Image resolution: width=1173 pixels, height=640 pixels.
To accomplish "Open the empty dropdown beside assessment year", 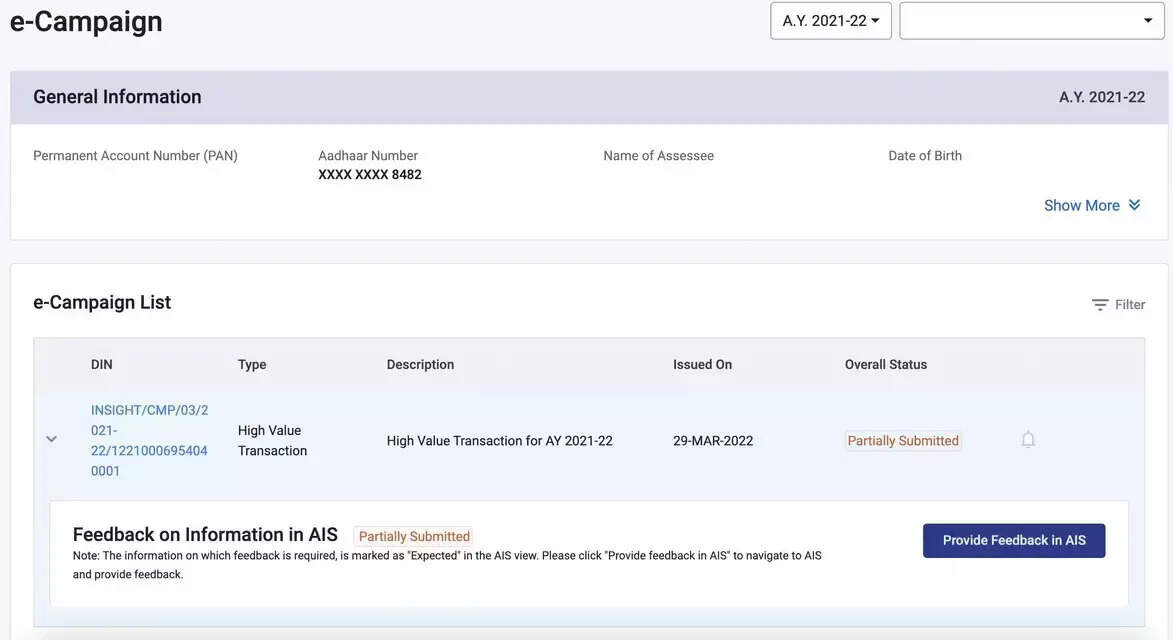I will coord(1031,21).
